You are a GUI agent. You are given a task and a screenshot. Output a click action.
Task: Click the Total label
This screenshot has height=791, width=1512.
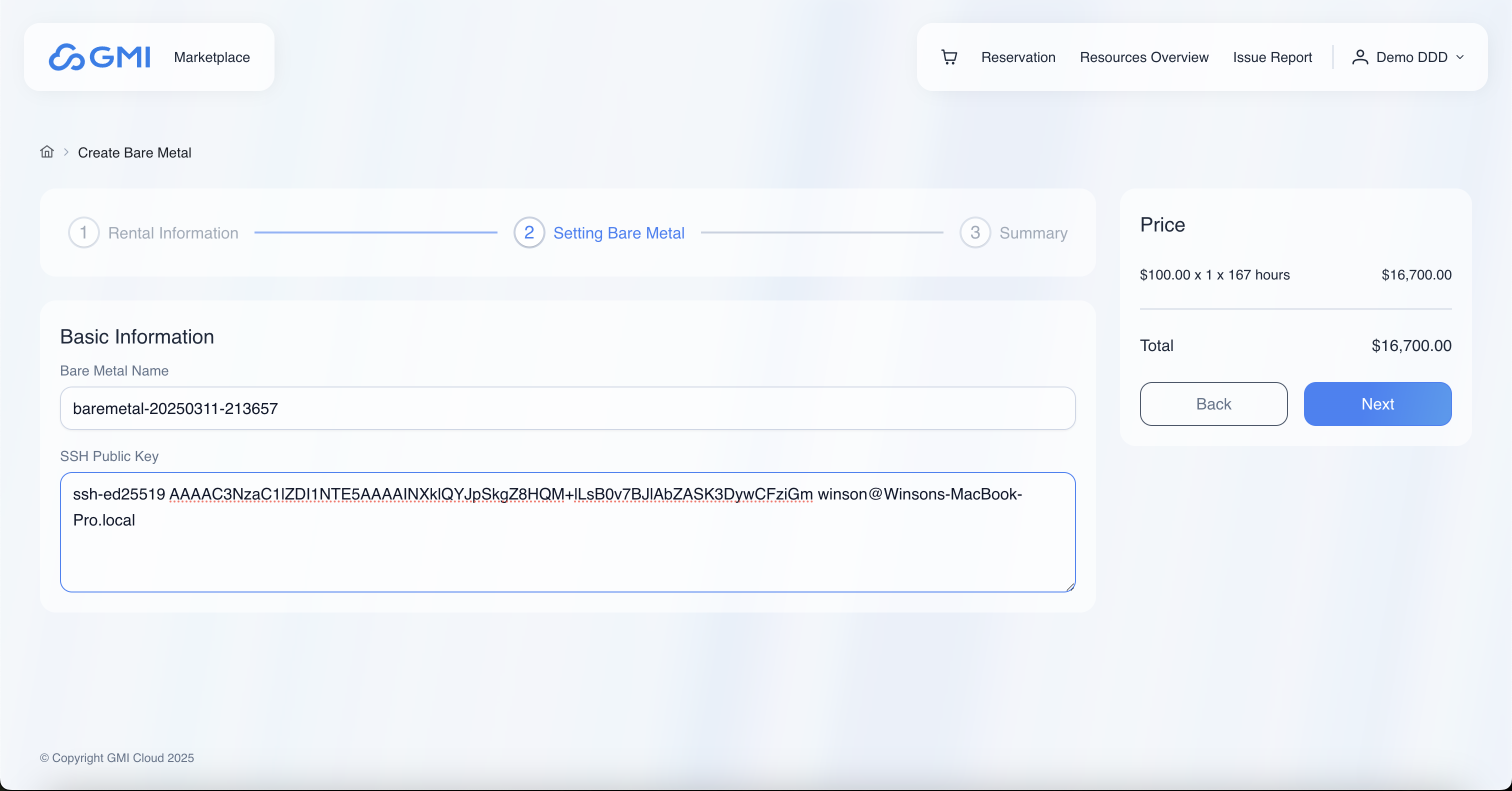click(1156, 345)
